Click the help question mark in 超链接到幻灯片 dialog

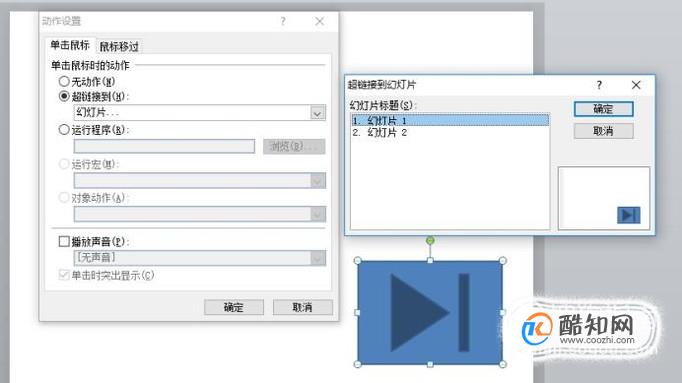click(x=599, y=85)
